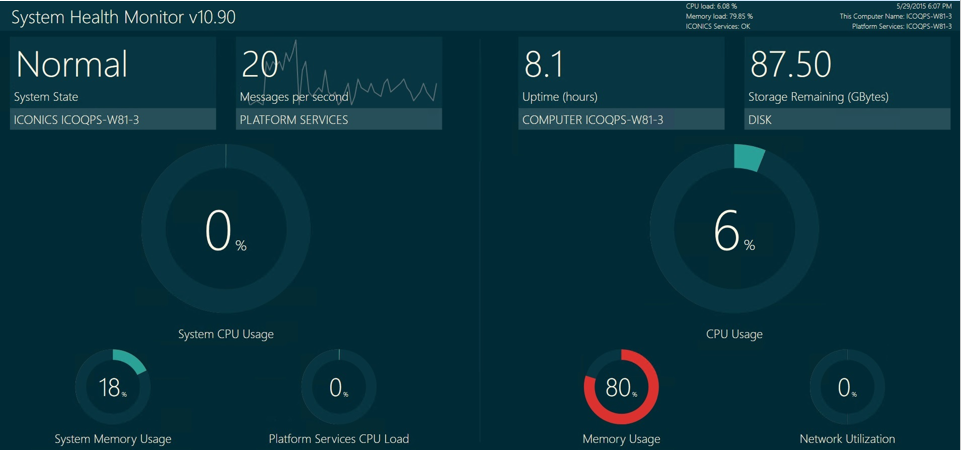The image size is (961, 450).
Task: Click the System CPU Usage 0% donut gauge
Action: point(225,230)
